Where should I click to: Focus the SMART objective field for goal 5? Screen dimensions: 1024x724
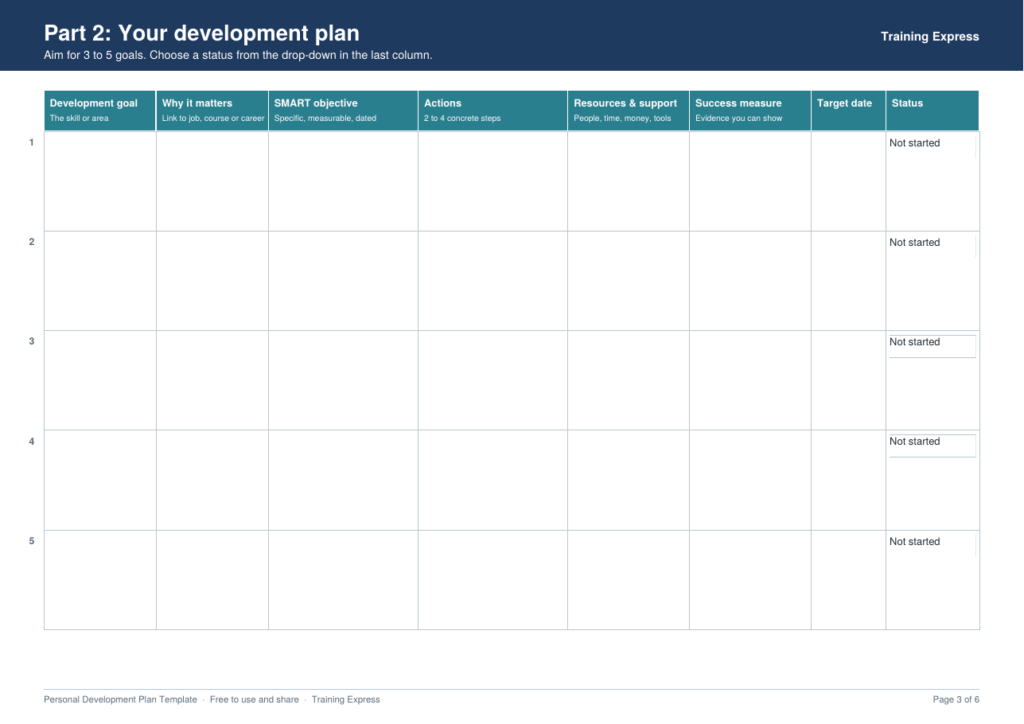[x=343, y=580]
